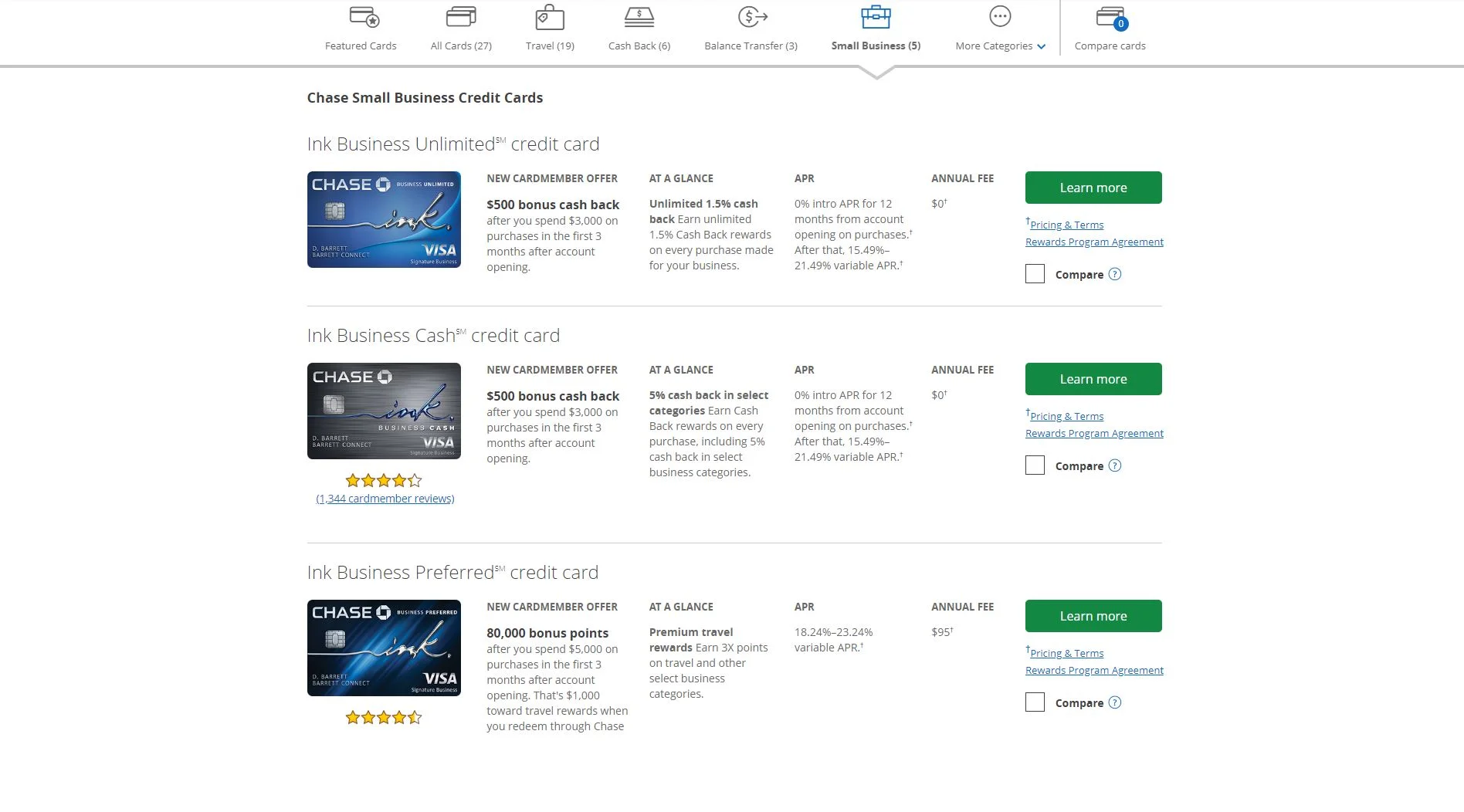
Task: Click the Ink Business Preferred card image
Action: (384, 648)
